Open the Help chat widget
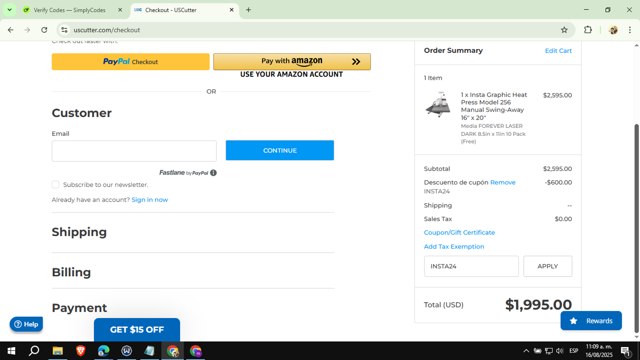640x360 pixels. (x=26, y=324)
